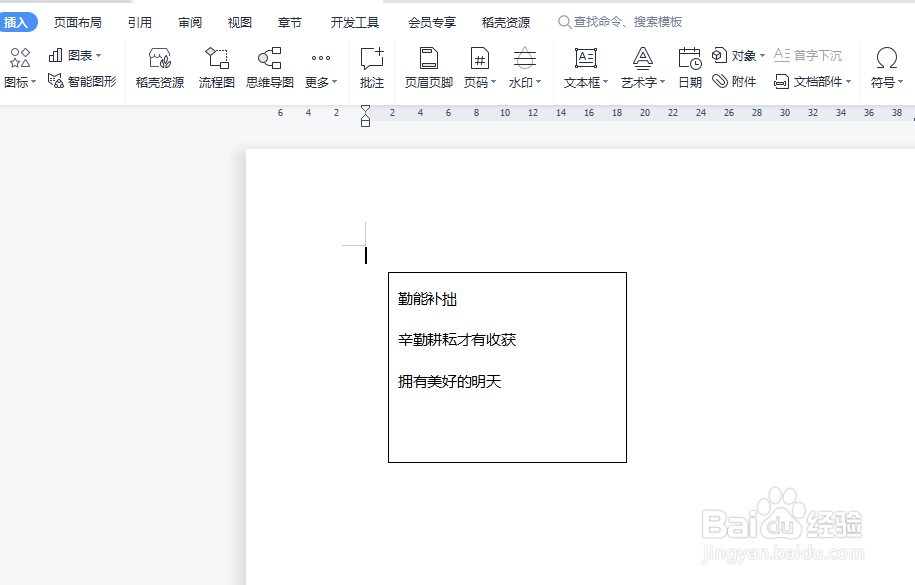Expand the 对象 dropdown arrow
This screenshot has height=585, width=915.
tap(762, 55)
